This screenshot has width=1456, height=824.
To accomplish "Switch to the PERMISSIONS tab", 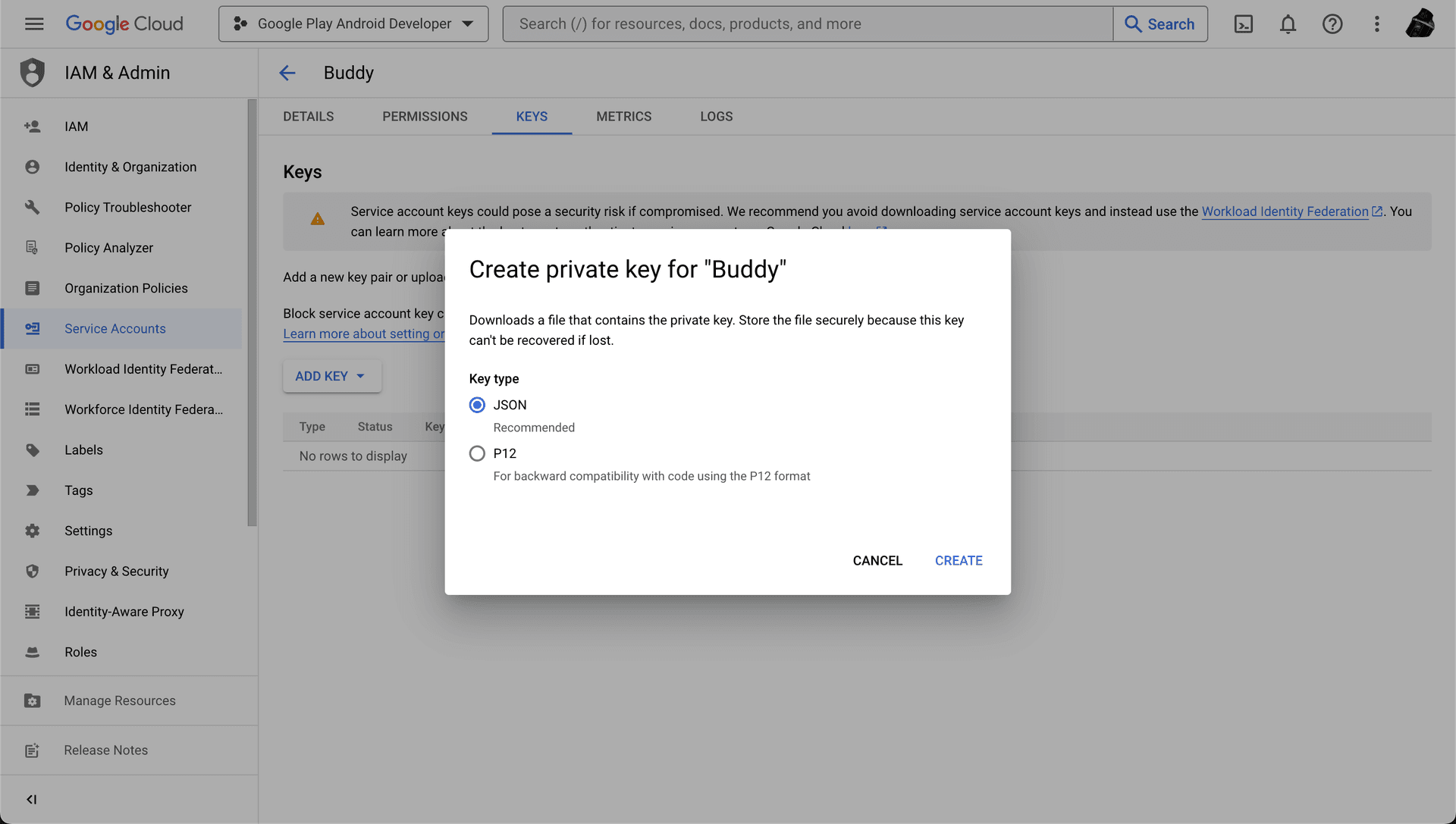I will pos(425,116).
